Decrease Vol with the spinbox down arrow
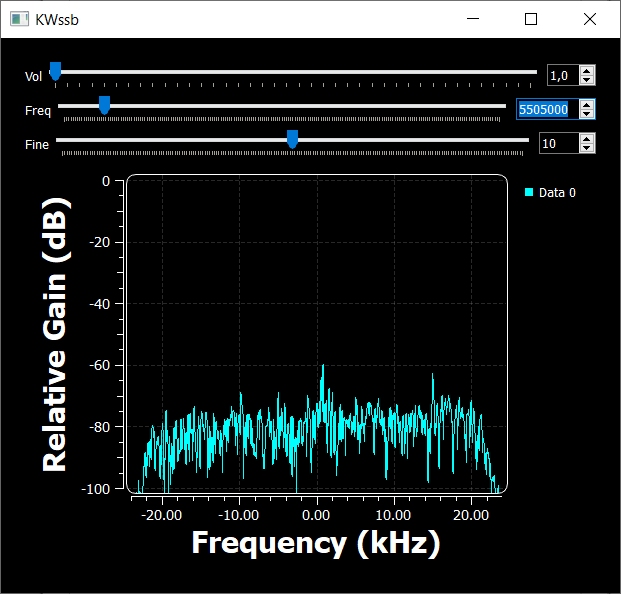Image resolution: width=621 pixels, height=594 pixels. coord(587,80)
